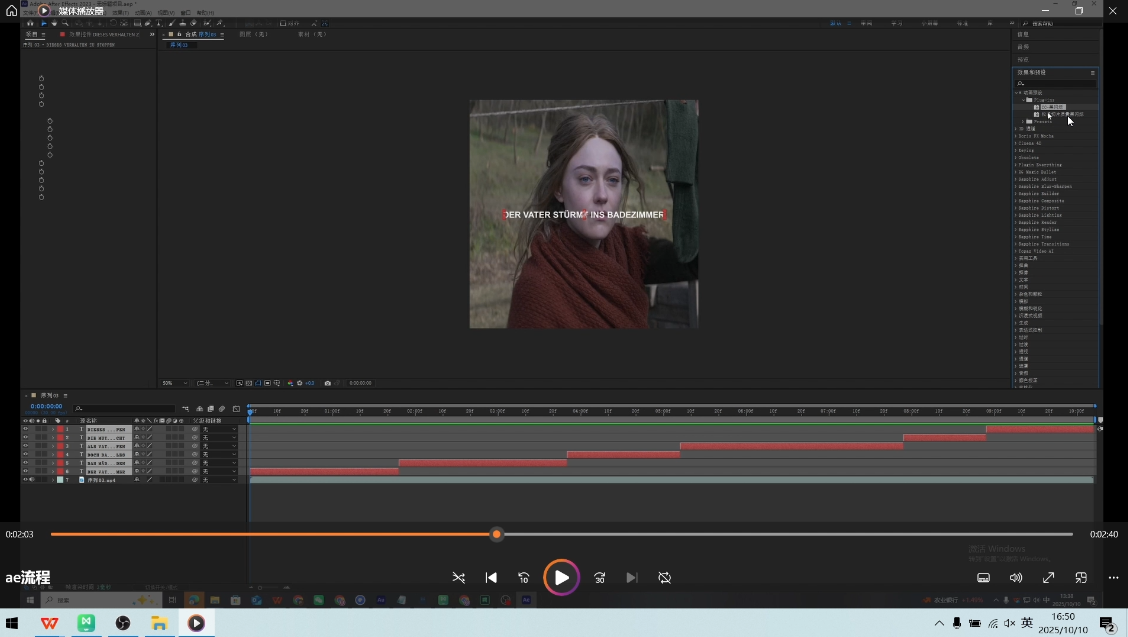Open the Windows Start menu
The width and height of the screenshot is (1128, 637).
pos(13,623)
